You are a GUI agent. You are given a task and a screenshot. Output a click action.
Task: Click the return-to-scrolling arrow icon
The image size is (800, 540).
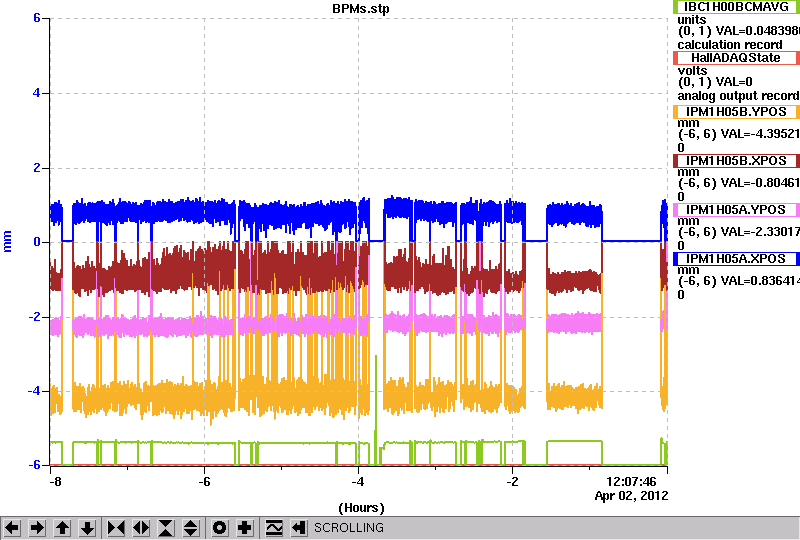(299, 528)
